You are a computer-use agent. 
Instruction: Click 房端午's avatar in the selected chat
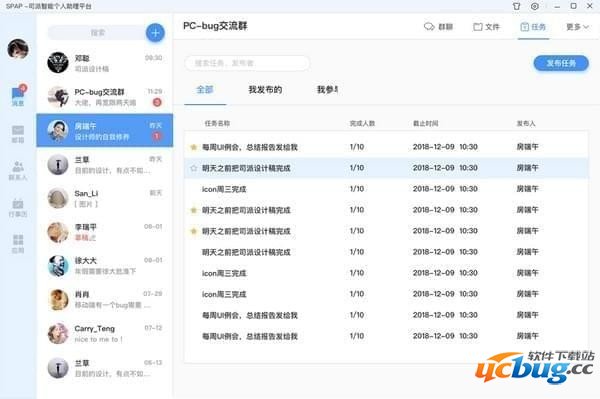click(58, 130)
